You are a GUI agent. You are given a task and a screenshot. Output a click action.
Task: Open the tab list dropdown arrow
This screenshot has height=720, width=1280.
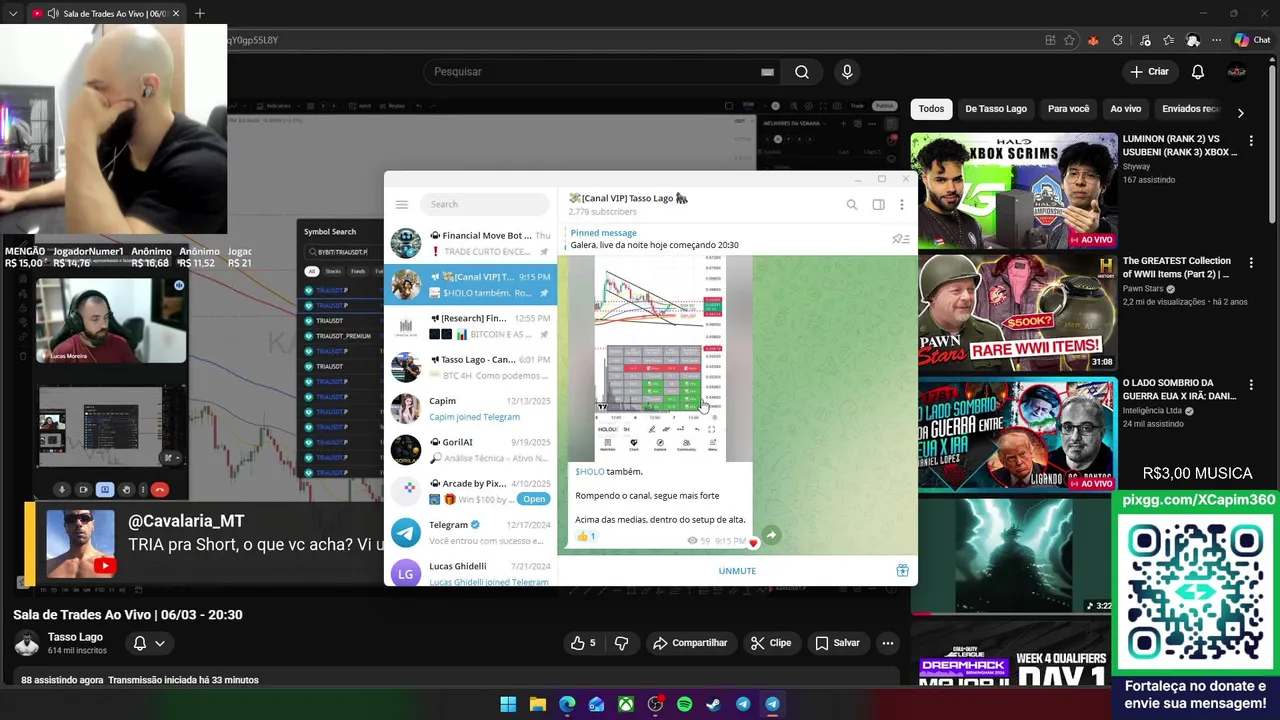pyautogui.click(x=13, y=14)
